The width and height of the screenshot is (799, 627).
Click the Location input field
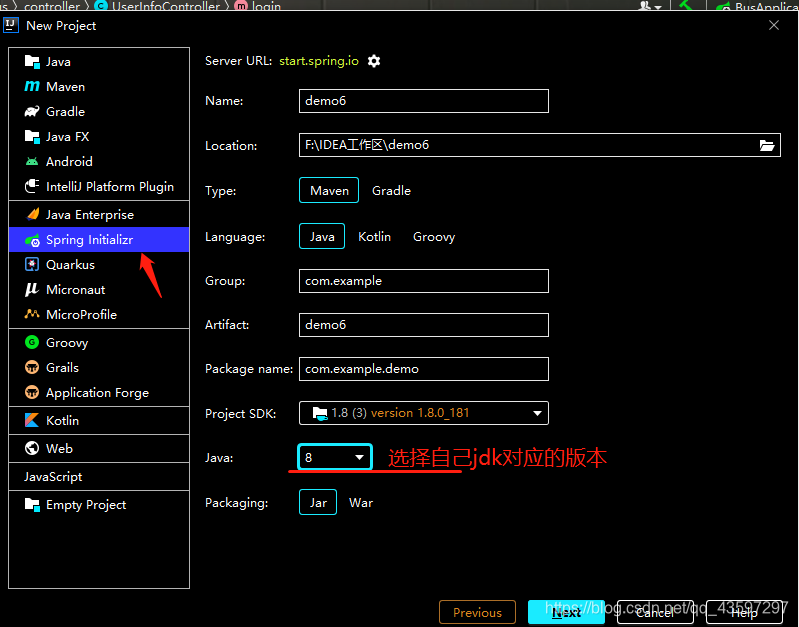540,145
